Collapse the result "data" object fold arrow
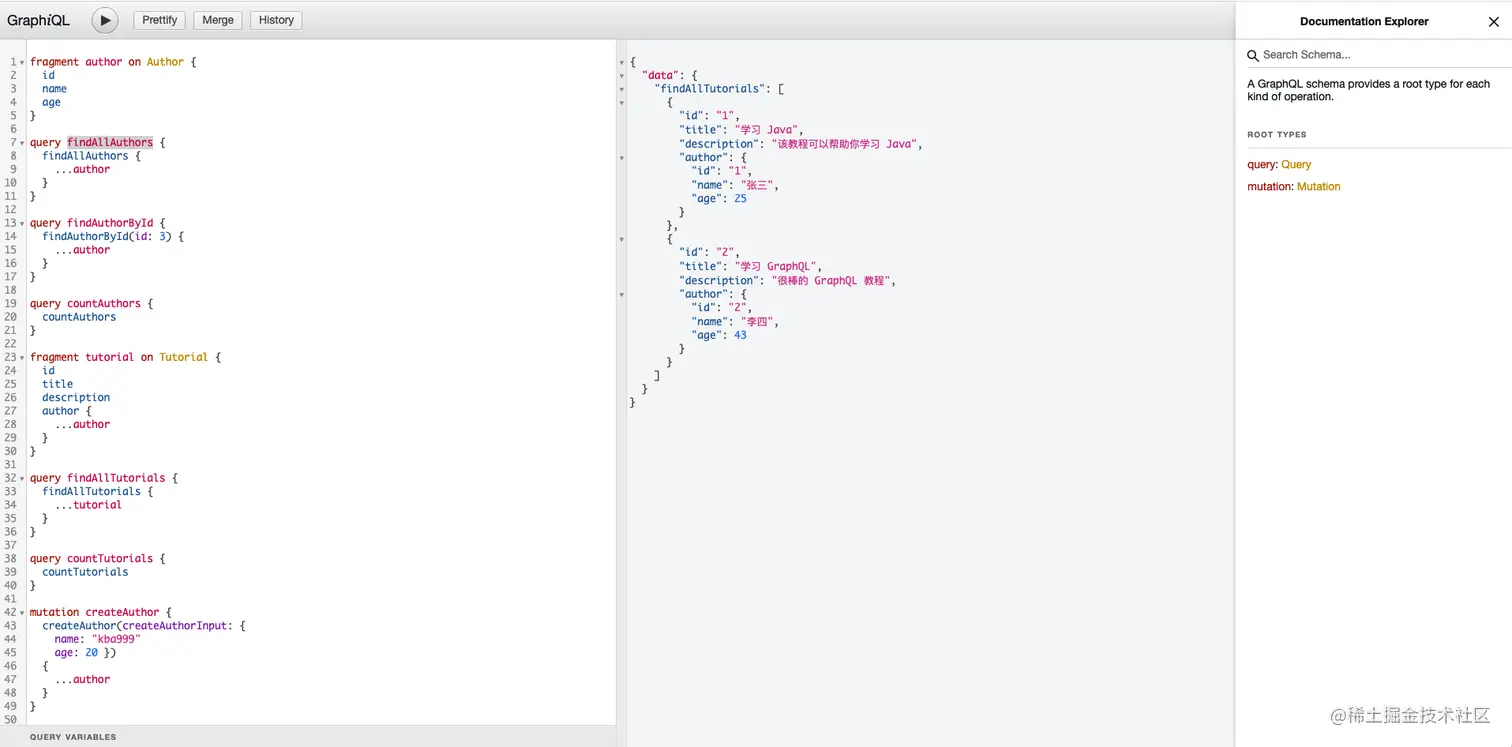 (x=622, y=76)
